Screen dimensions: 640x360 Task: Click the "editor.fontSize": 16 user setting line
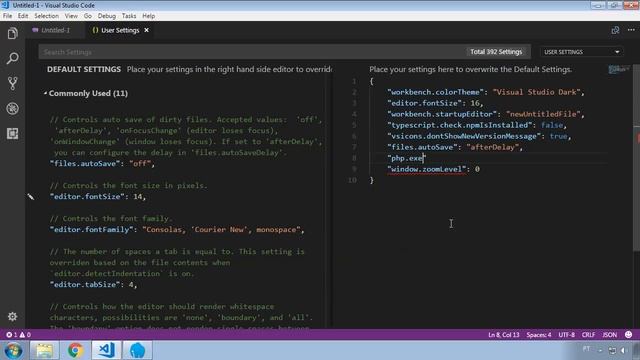click(435, 103)
